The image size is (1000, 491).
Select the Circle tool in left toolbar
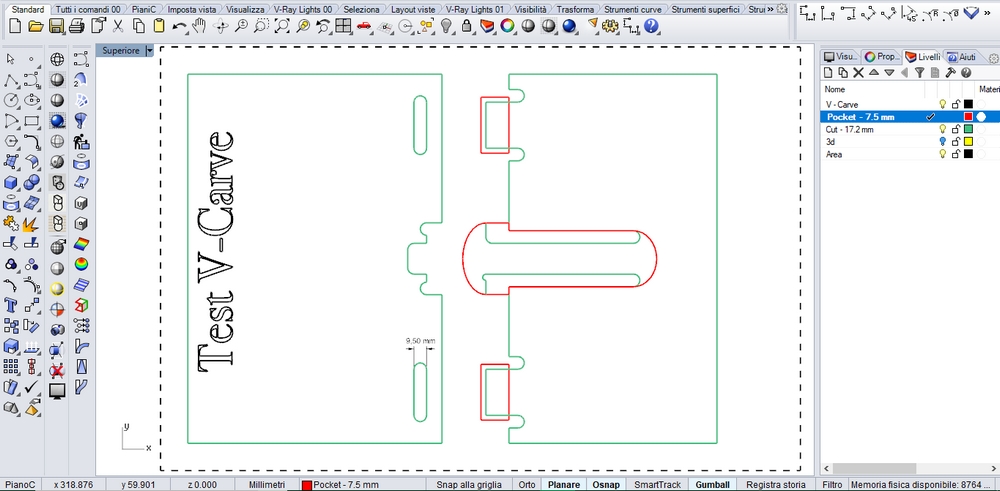click(x=11, y=100)
